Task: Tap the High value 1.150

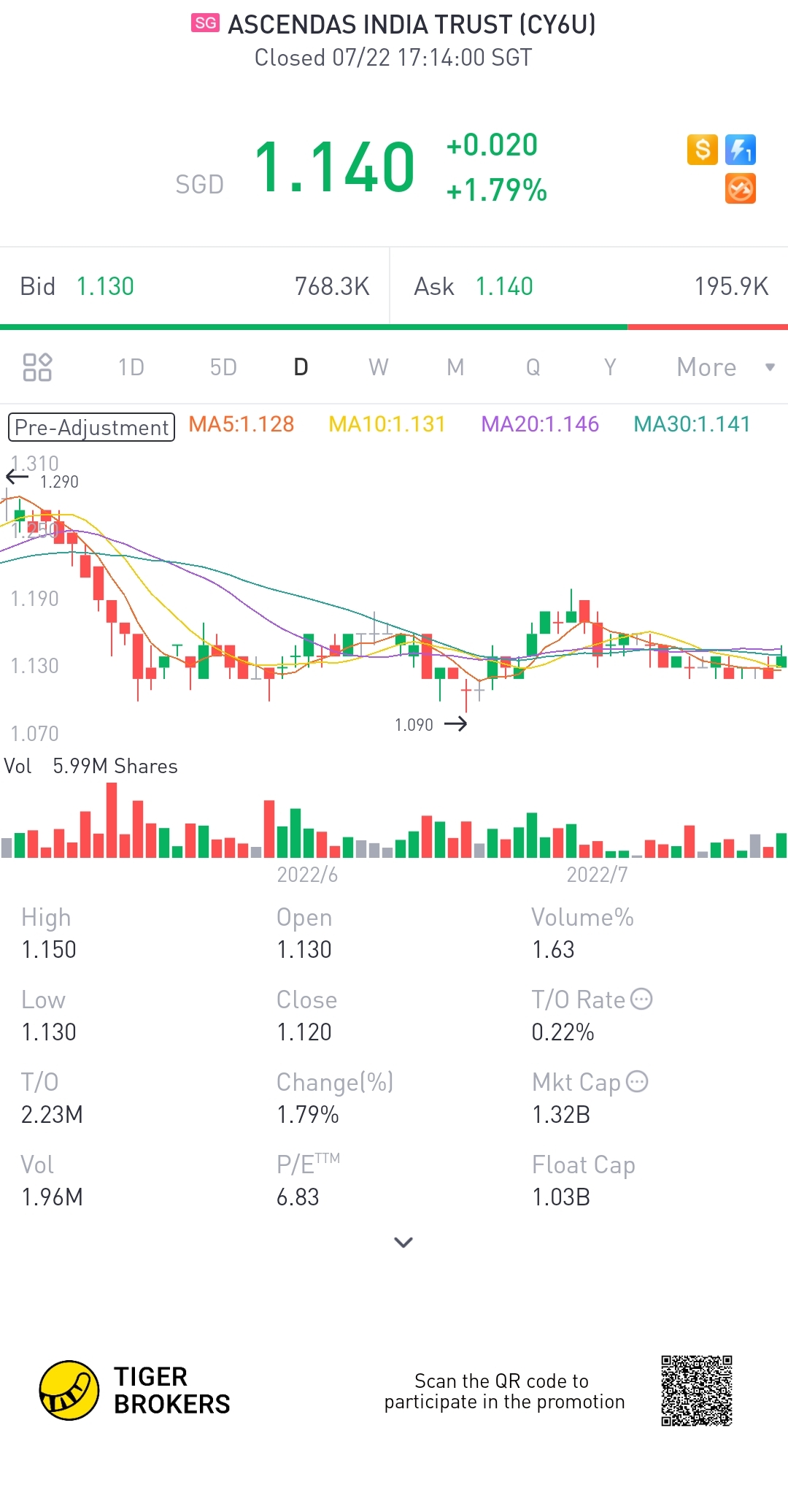Action: coord(49,950)
